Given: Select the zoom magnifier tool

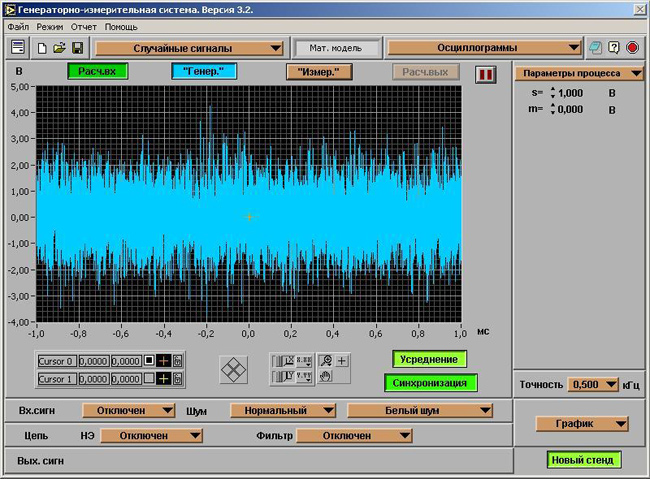Looking at the screenshot, I should pyautogui.click(x=326, y=361).
